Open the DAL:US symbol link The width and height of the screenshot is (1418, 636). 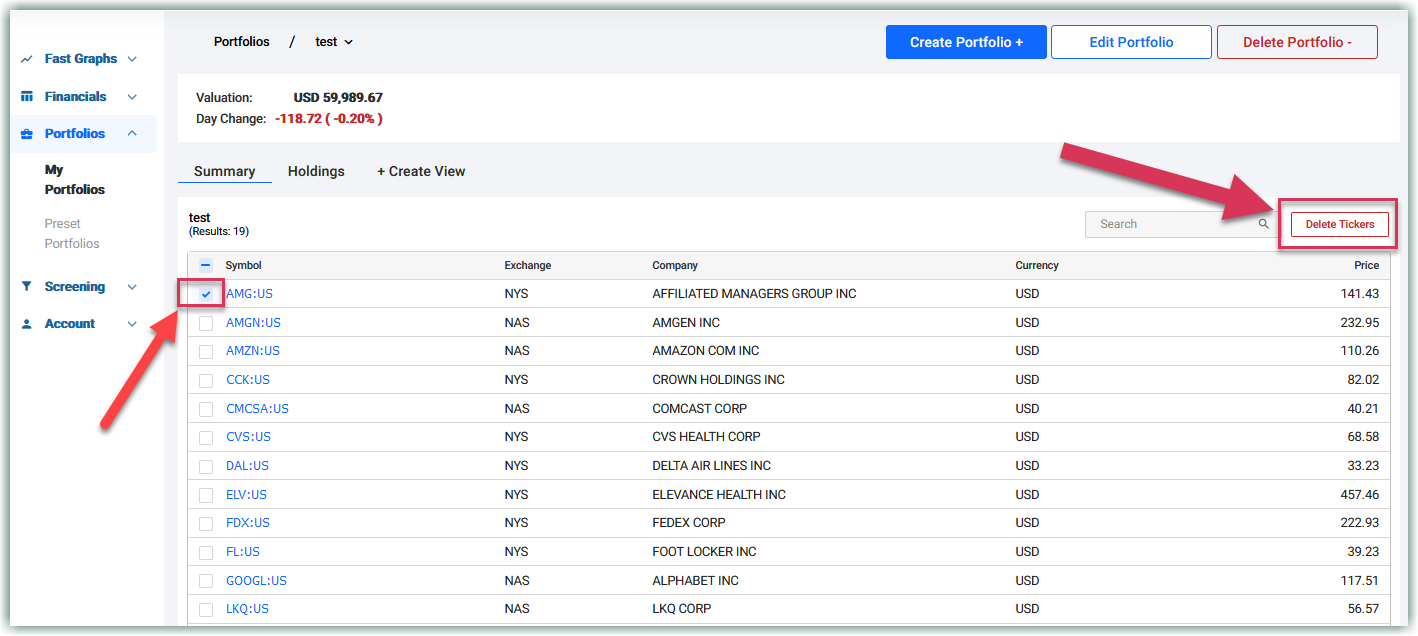247,466
